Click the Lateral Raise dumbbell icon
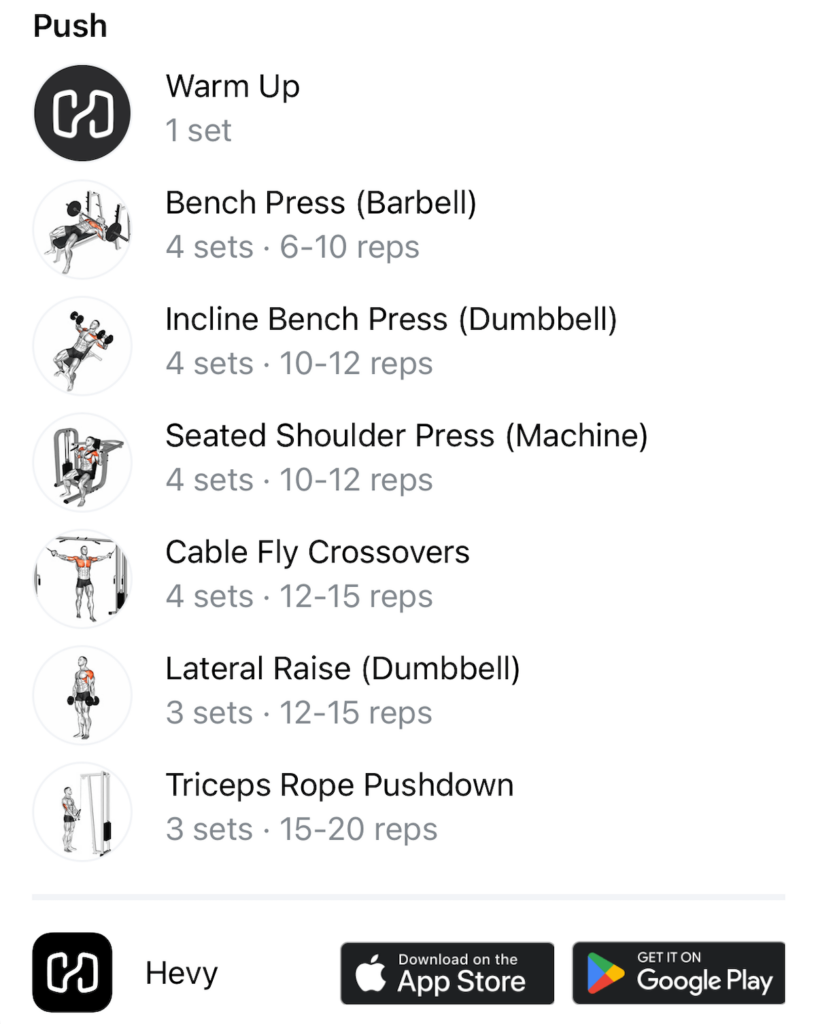The height and width of the screenshot is (1024, 816). tap(82, 695)
